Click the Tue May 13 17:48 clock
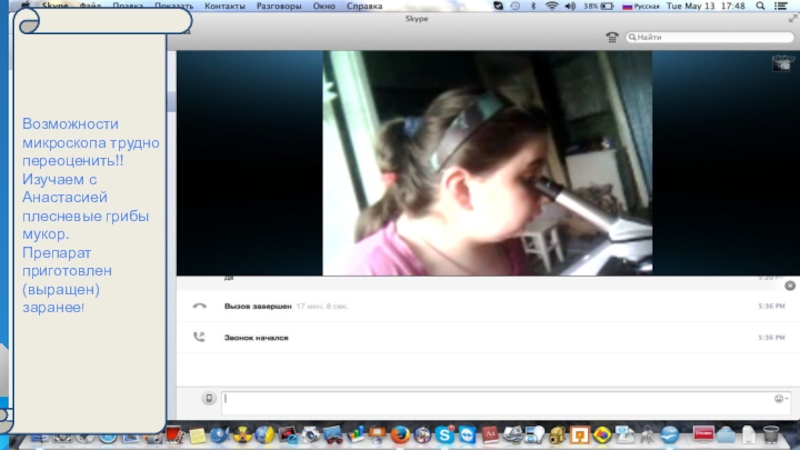The width and height of the screenshot is (800, 450). point(706,6)
